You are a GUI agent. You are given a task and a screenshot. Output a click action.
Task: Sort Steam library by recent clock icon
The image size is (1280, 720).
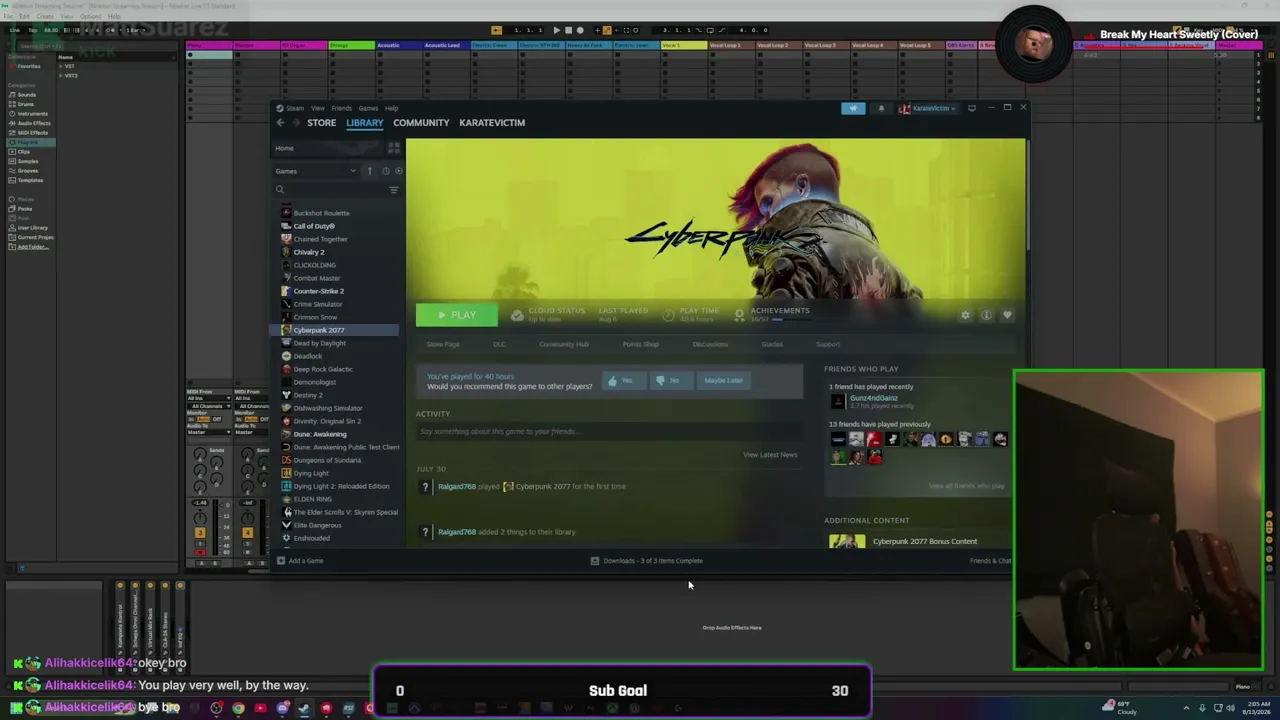click(x=386, y=171)
